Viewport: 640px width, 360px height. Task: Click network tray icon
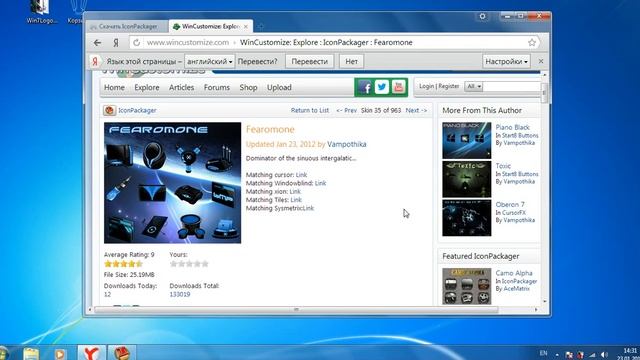click(592, 355)
